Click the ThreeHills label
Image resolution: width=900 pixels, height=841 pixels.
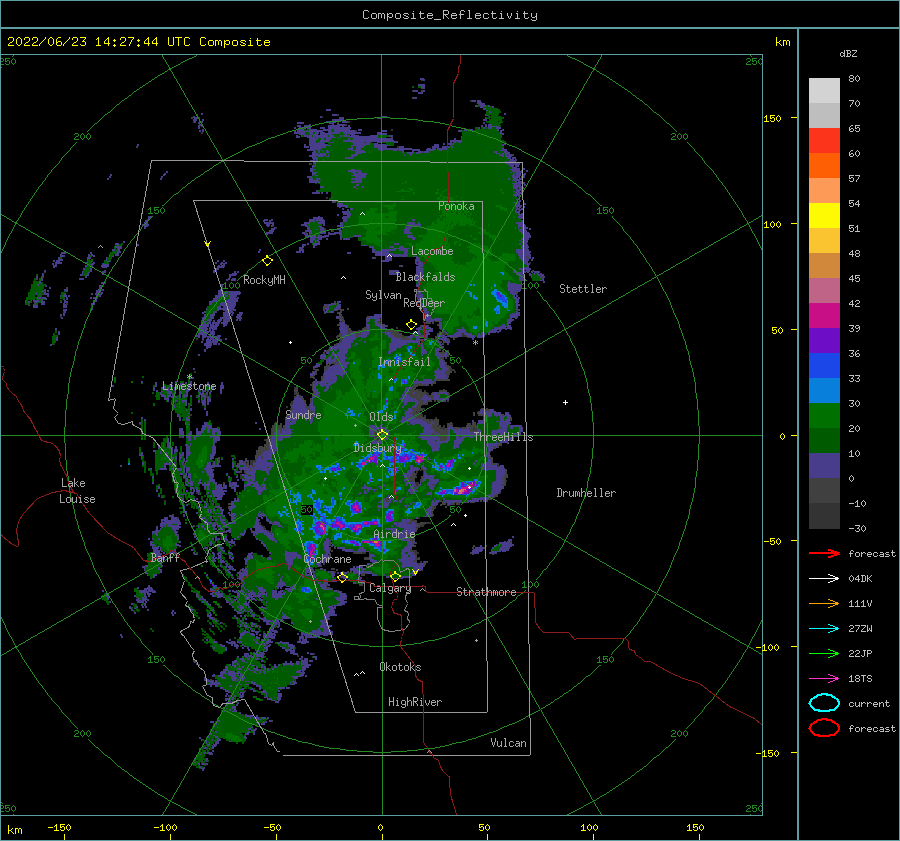[x=503, y=437]
